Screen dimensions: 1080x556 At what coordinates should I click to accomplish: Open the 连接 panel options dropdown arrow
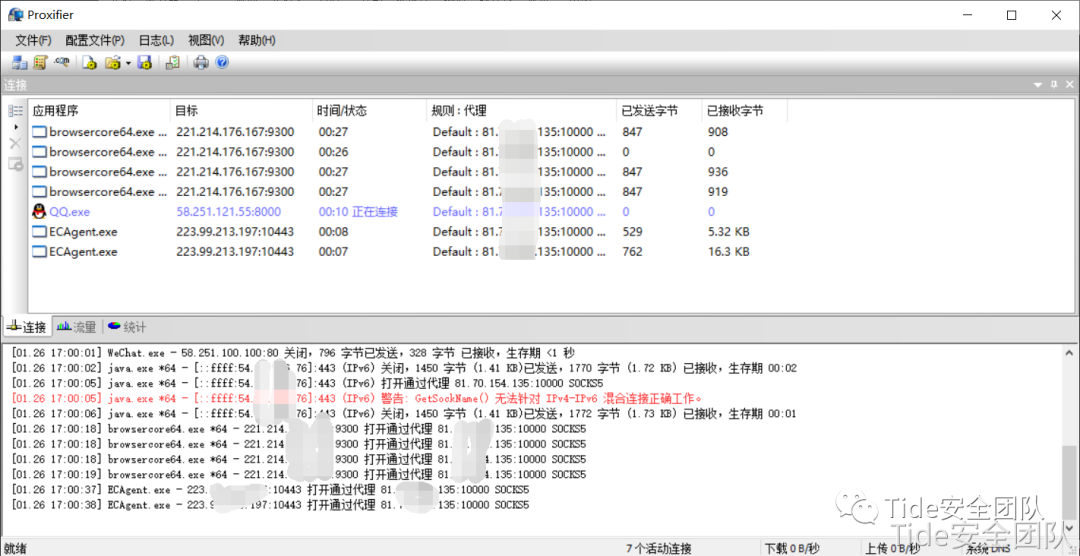click(x=1038, y=85)
